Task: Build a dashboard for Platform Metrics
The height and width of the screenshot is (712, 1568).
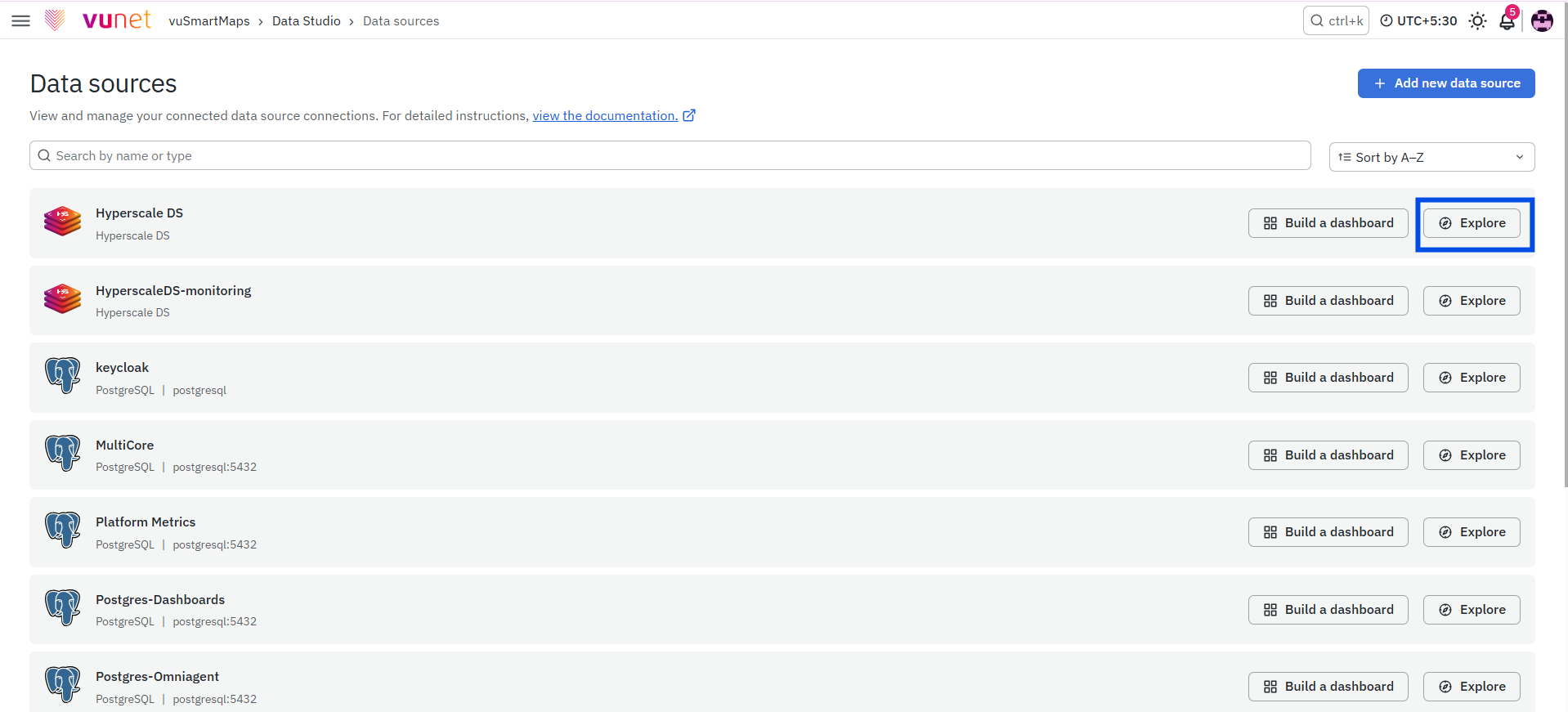Action: point(1328,532)
